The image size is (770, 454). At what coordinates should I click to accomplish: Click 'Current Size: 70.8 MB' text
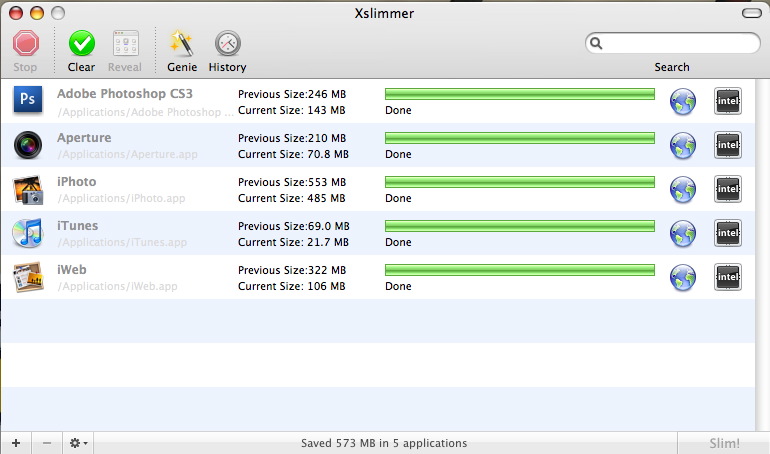(x=293, y=154)
